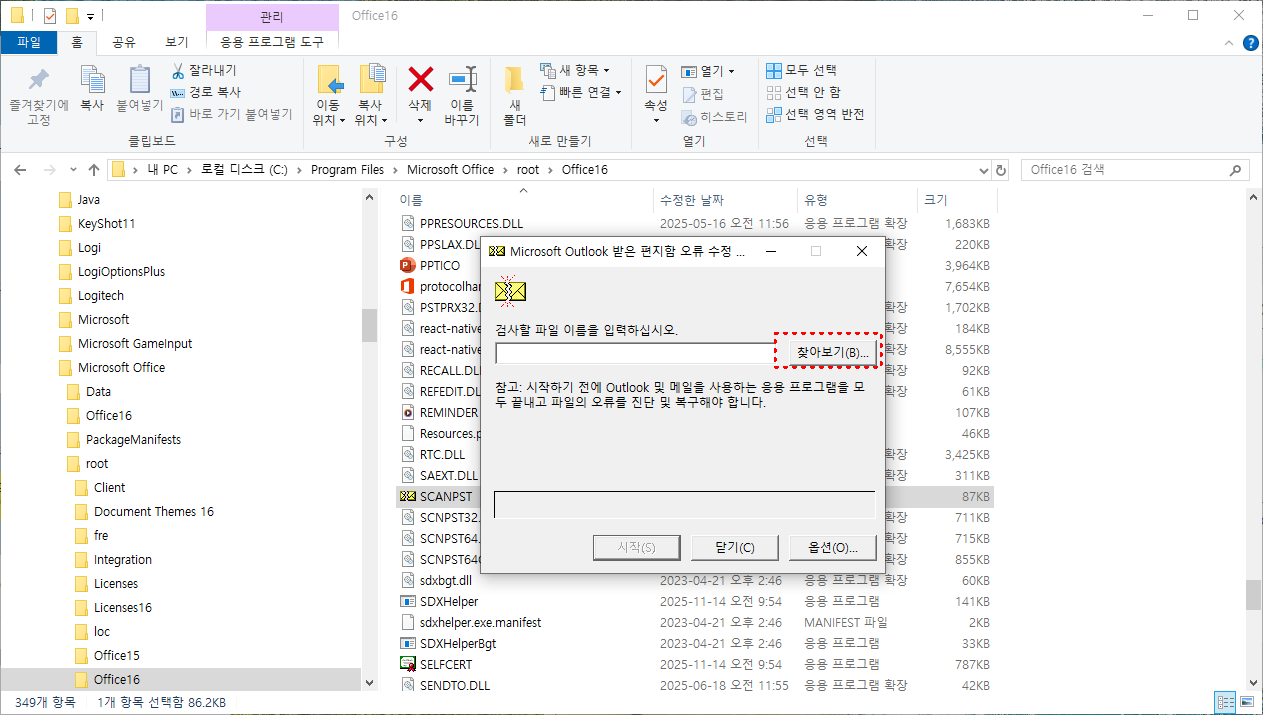Open the 응용 프로그램 도구 tab

[272, 42]
